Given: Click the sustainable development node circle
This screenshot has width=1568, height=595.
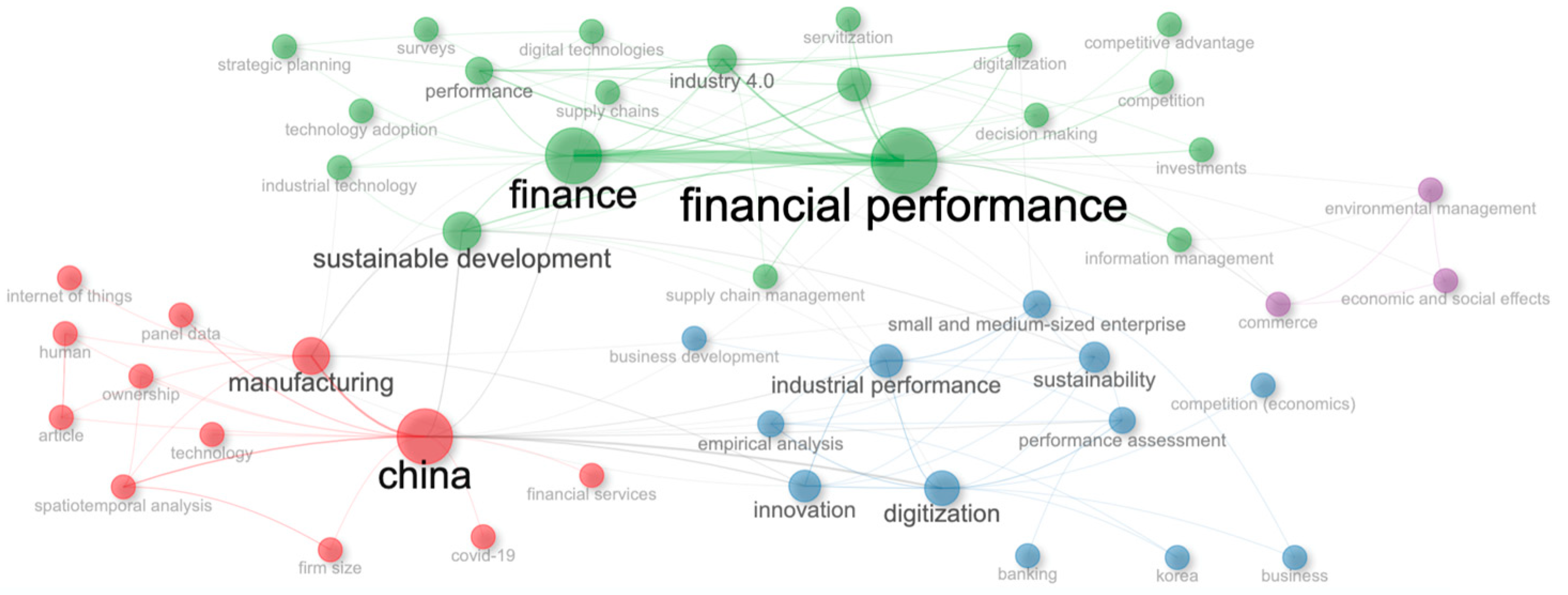Looking at the screenshot, I should 462,231.
